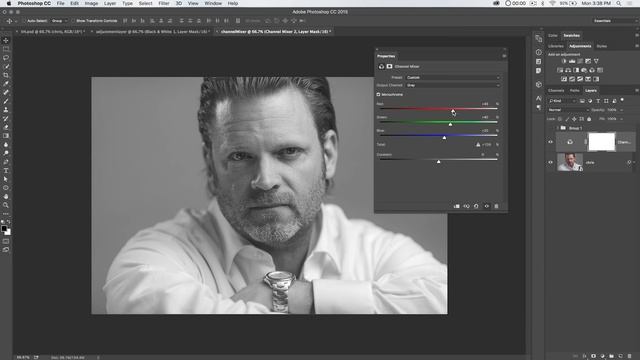Add a Curves adjustment
The width and height of the screenshot is (640, 360).
pos(580,61)
